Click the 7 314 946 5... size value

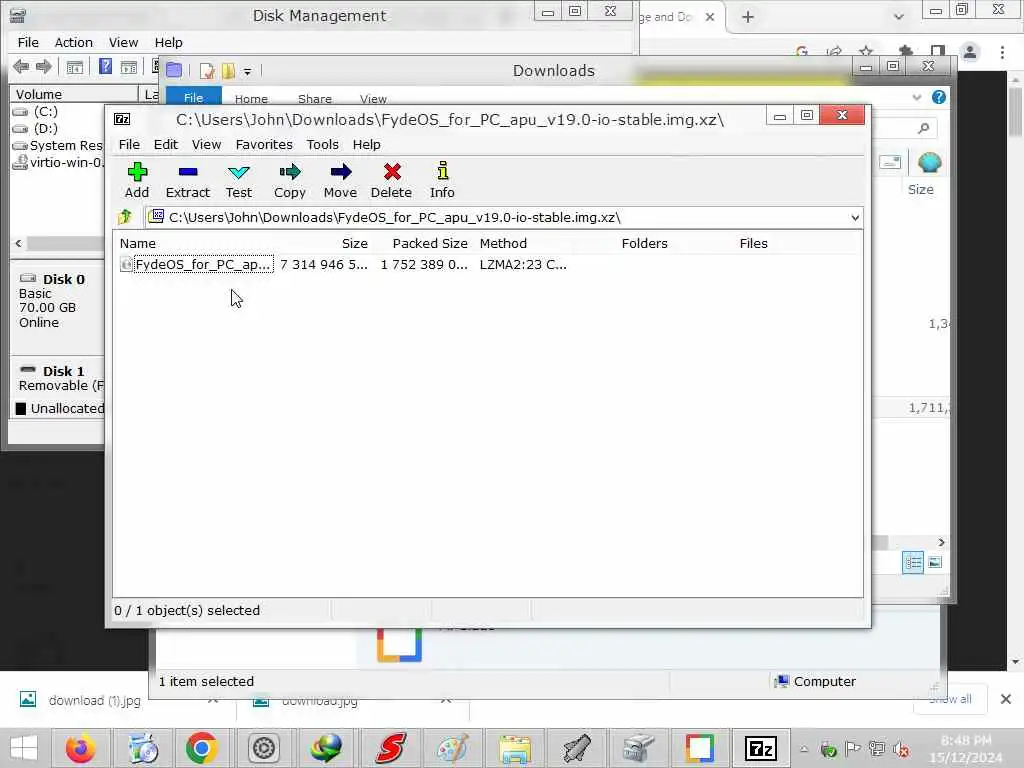[324, 264]
